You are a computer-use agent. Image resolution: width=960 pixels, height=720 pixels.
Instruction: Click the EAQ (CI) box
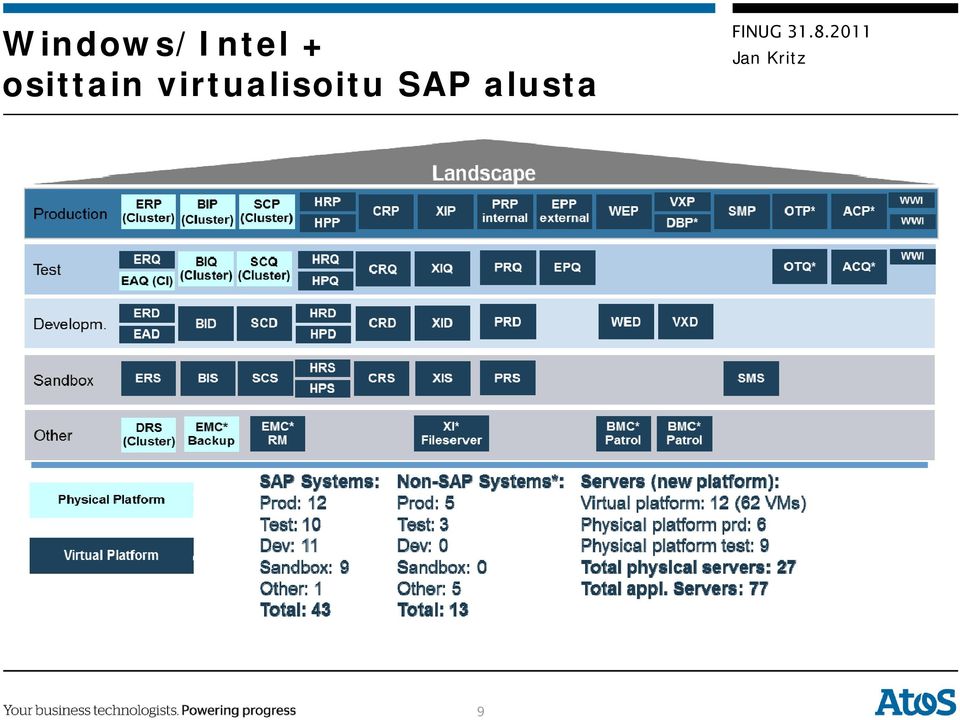point(146,281)
